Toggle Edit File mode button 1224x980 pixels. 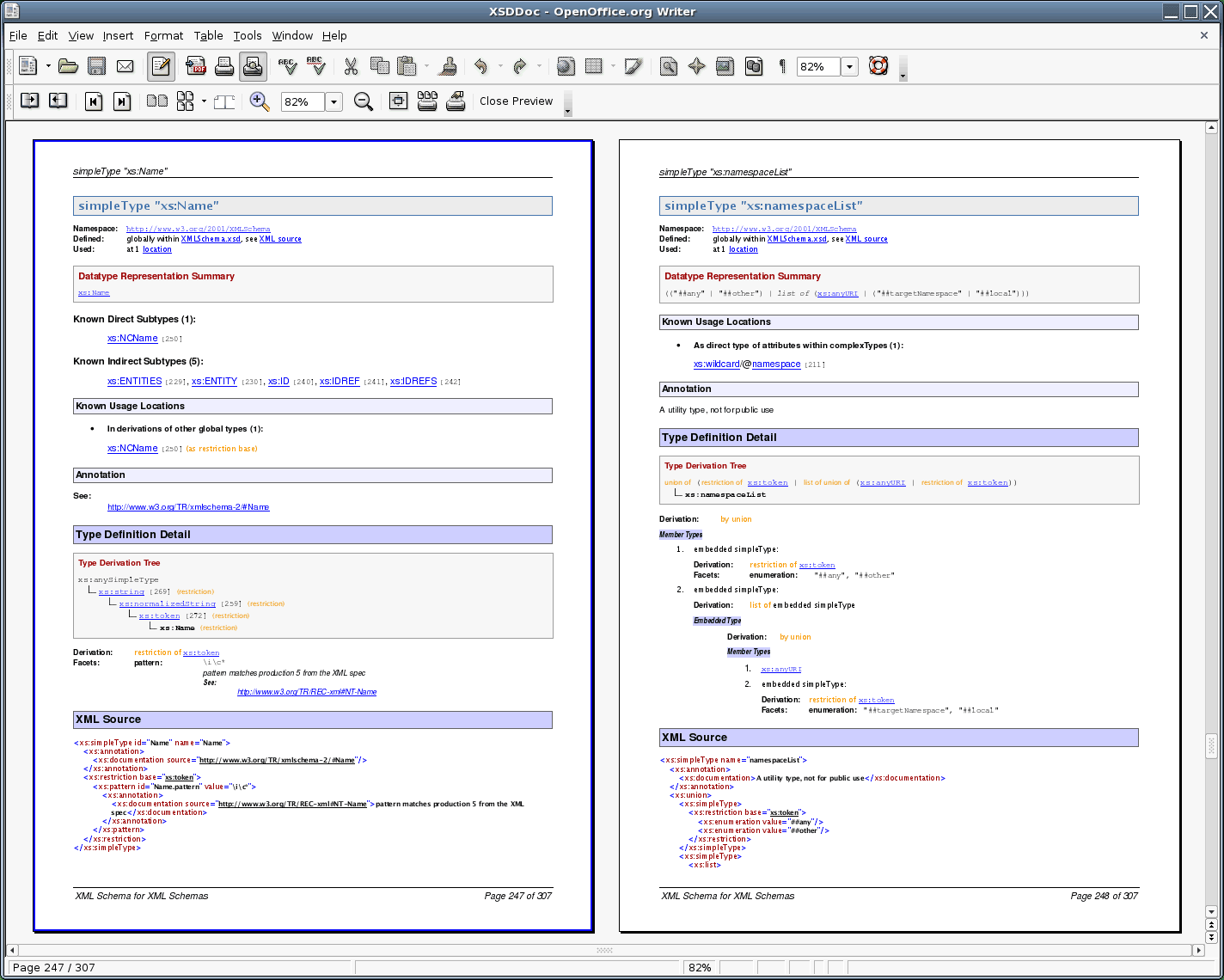[161, 66]
